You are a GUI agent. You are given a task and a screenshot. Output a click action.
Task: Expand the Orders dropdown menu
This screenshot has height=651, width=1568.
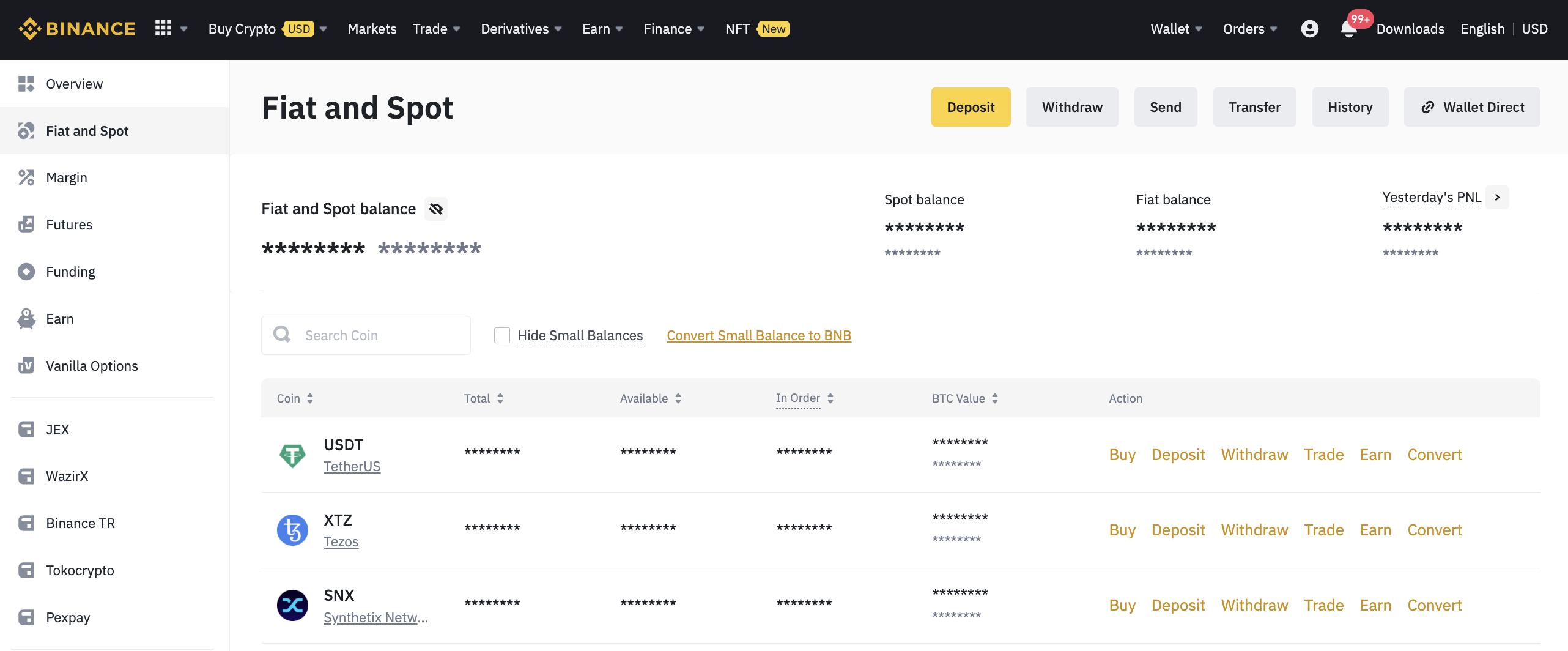(x=1273, y=29)
